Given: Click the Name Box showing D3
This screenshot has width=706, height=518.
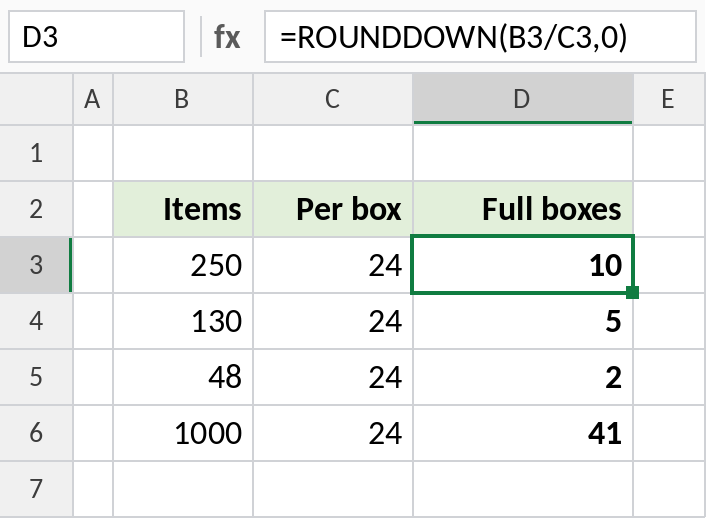Looking at the screenshot, I should pyautogui.click(x=96, y=36).
